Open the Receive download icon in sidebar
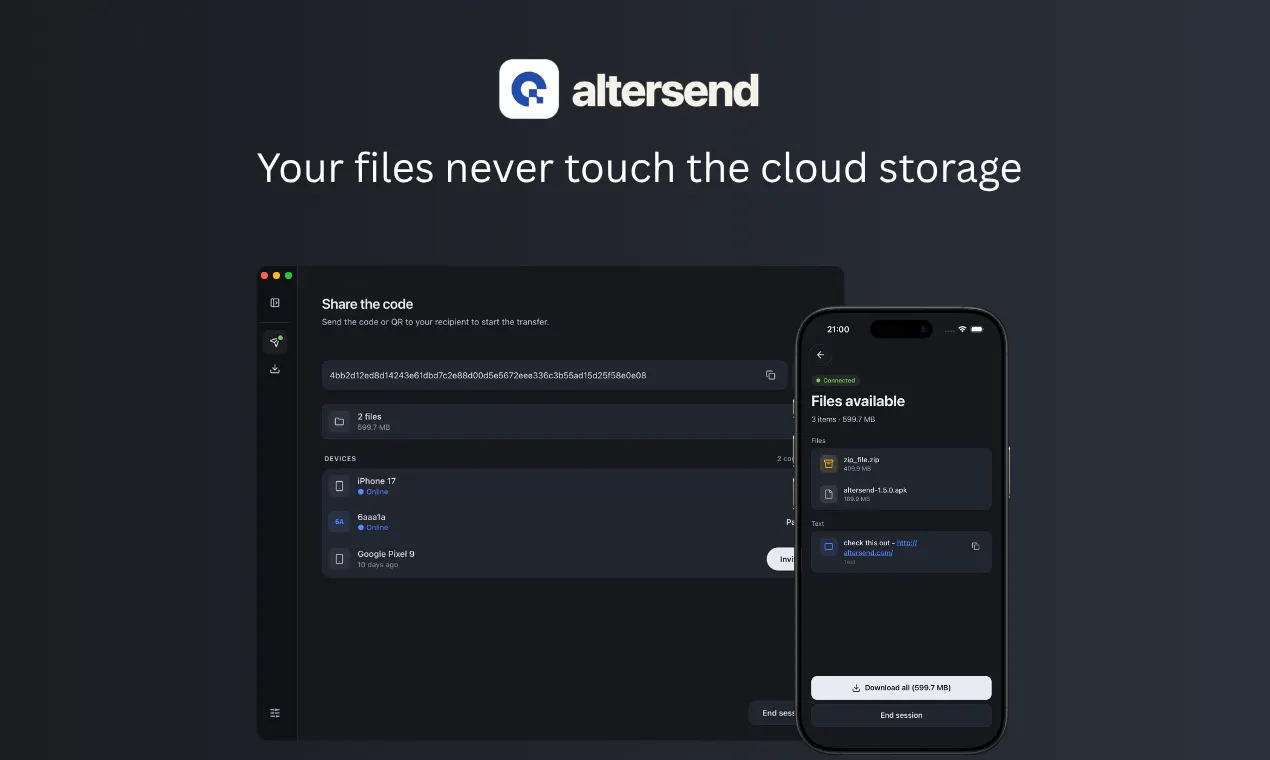This screenshot has width=1270, height=760. click(275, 369)
